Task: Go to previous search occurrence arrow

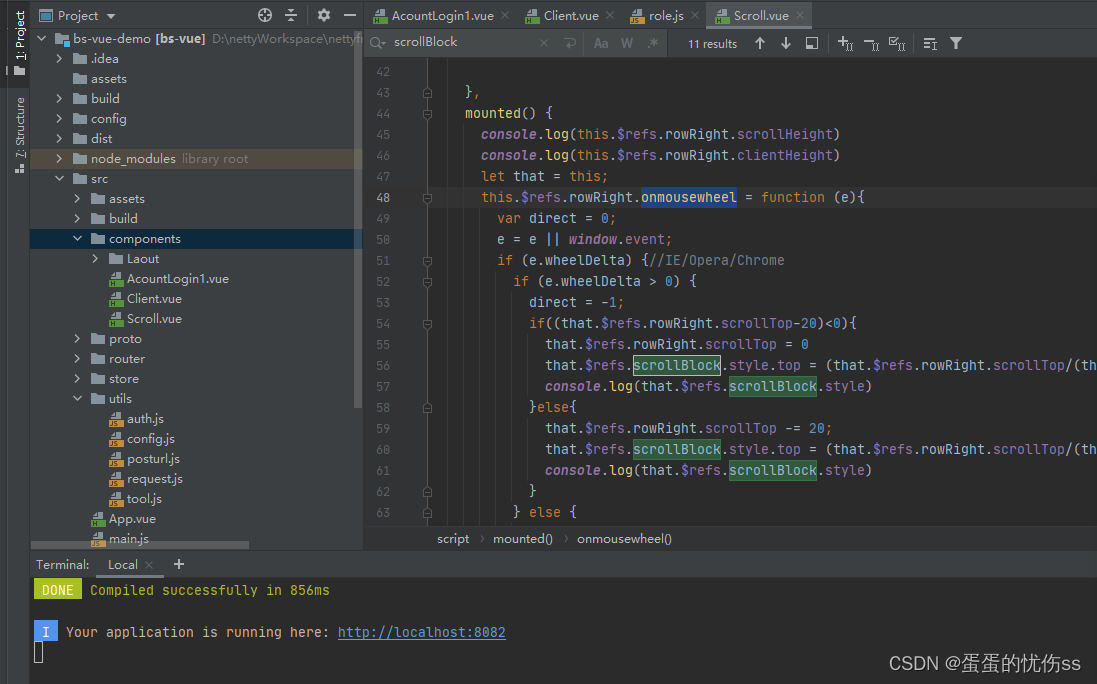Action: click(x=760, y=43)
